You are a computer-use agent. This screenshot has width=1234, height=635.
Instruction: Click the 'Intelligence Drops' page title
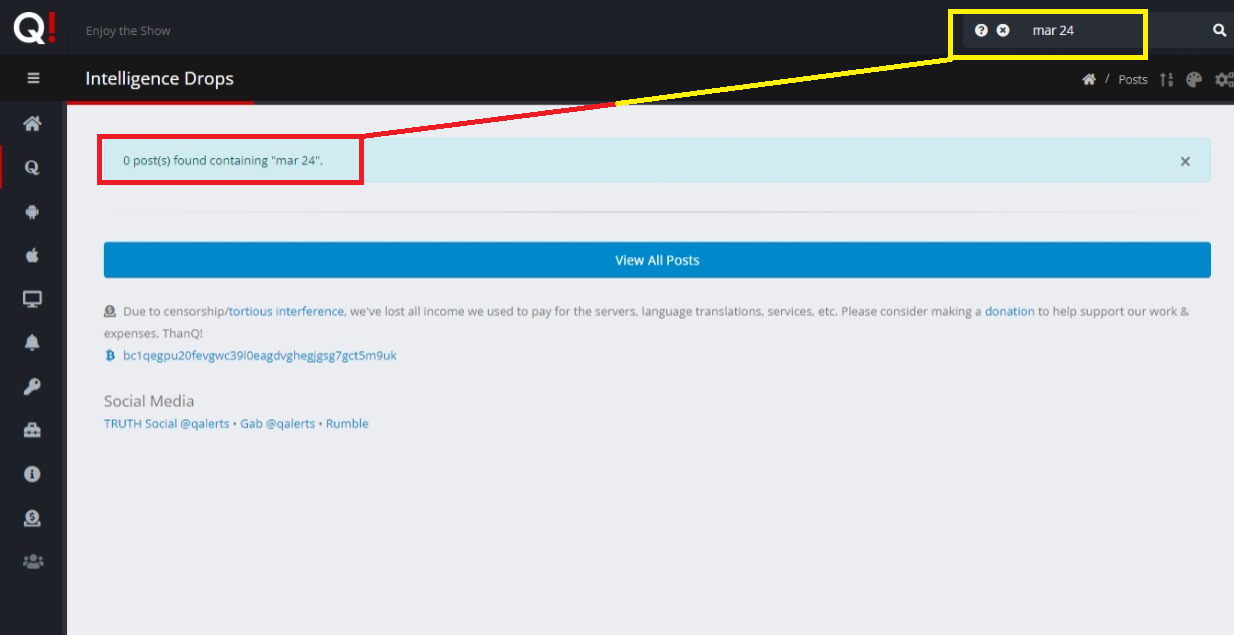[x=160, y=78]
